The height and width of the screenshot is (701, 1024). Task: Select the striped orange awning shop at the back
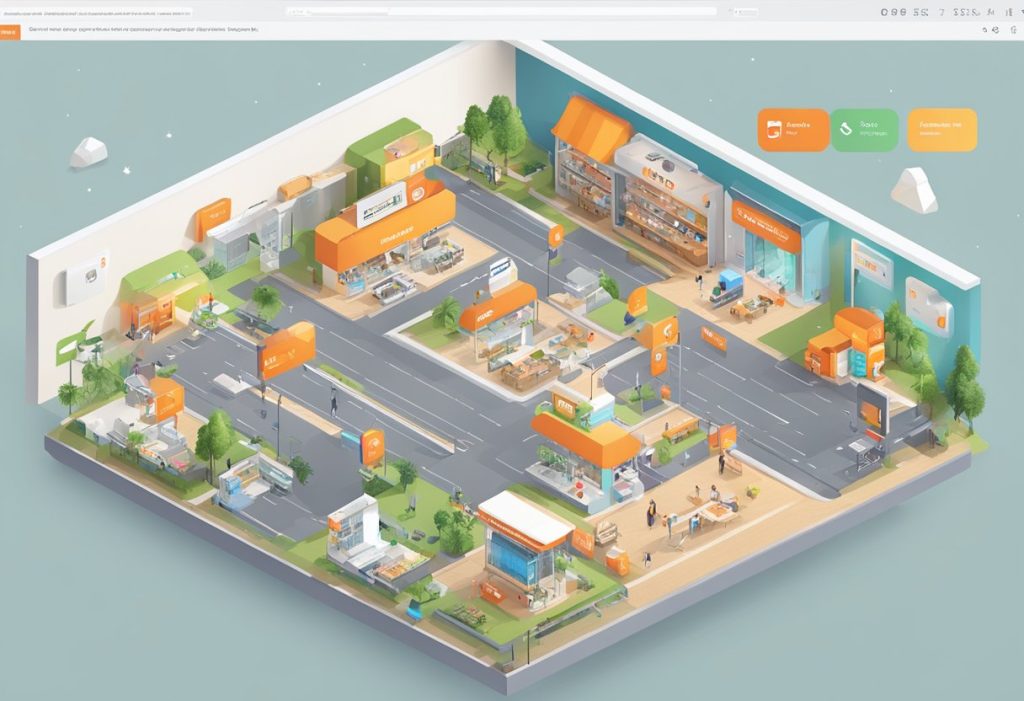pyautogui.click(x=591, y=125)
